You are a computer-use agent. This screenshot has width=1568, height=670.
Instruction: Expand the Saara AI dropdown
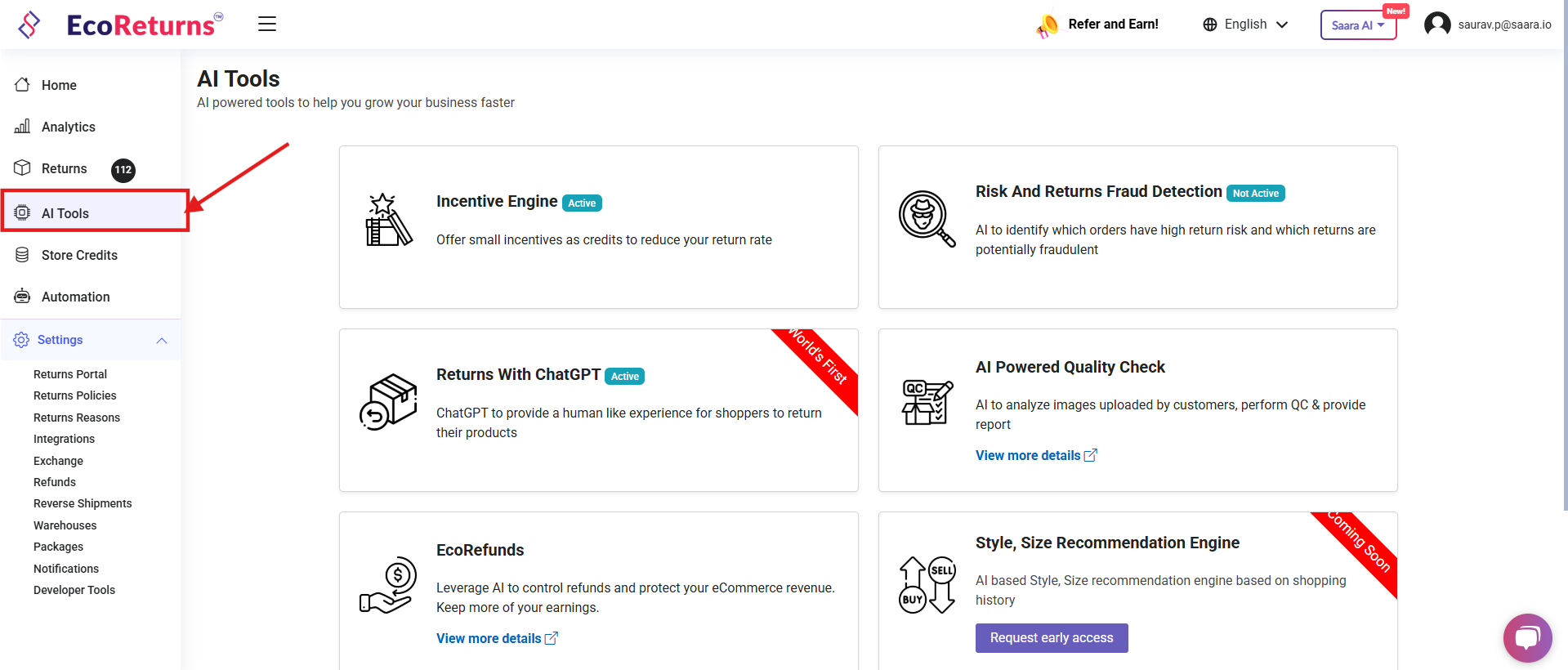point(1358,25)
